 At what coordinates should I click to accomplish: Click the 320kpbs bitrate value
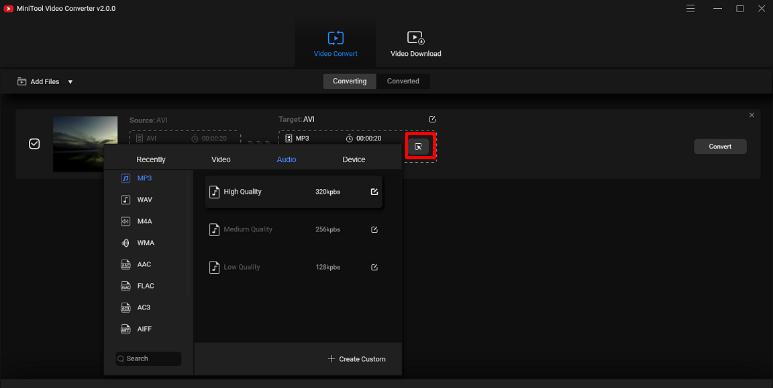328,192
